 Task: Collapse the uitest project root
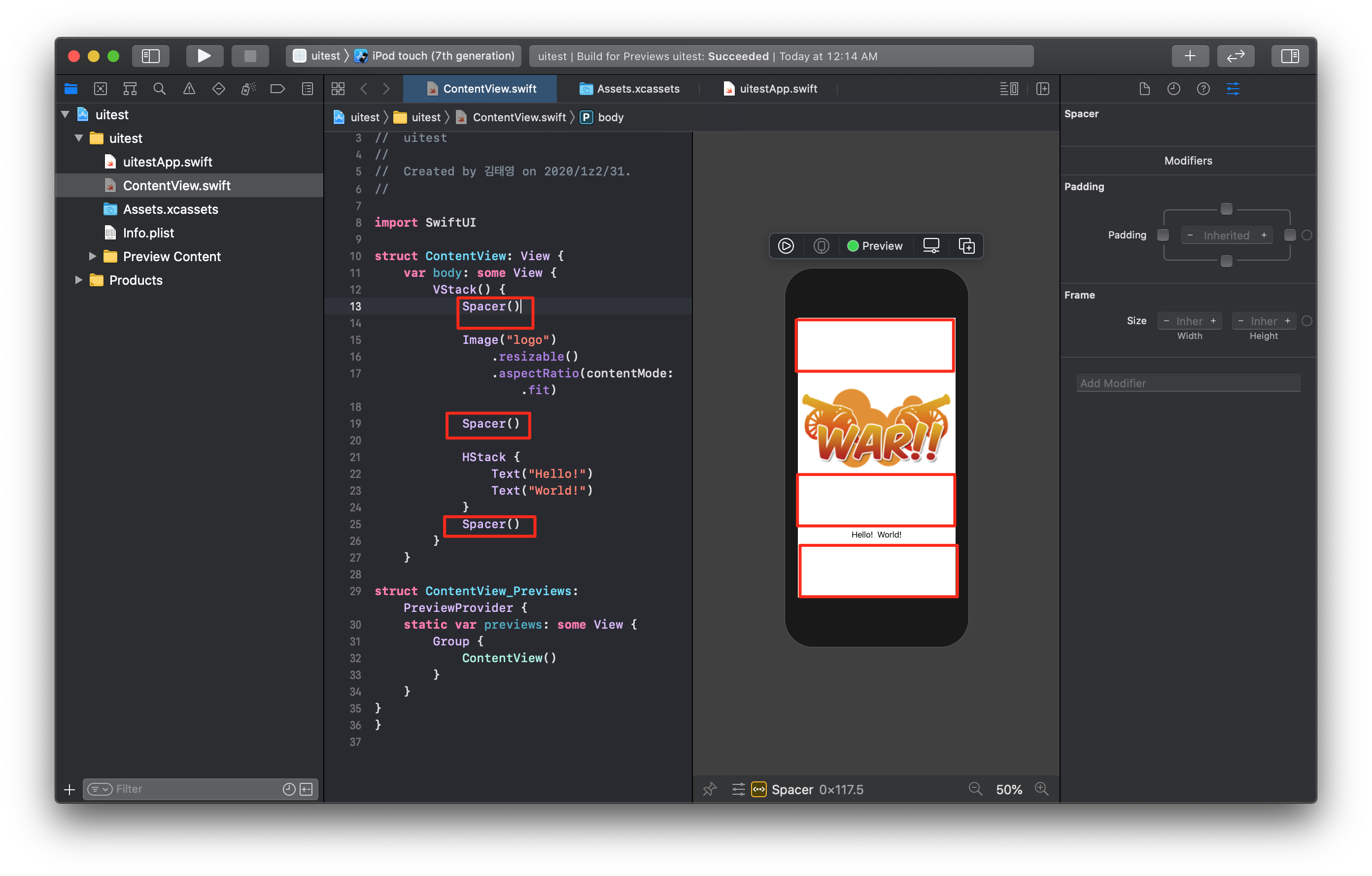pyautogui.click(x=65, y=114)
